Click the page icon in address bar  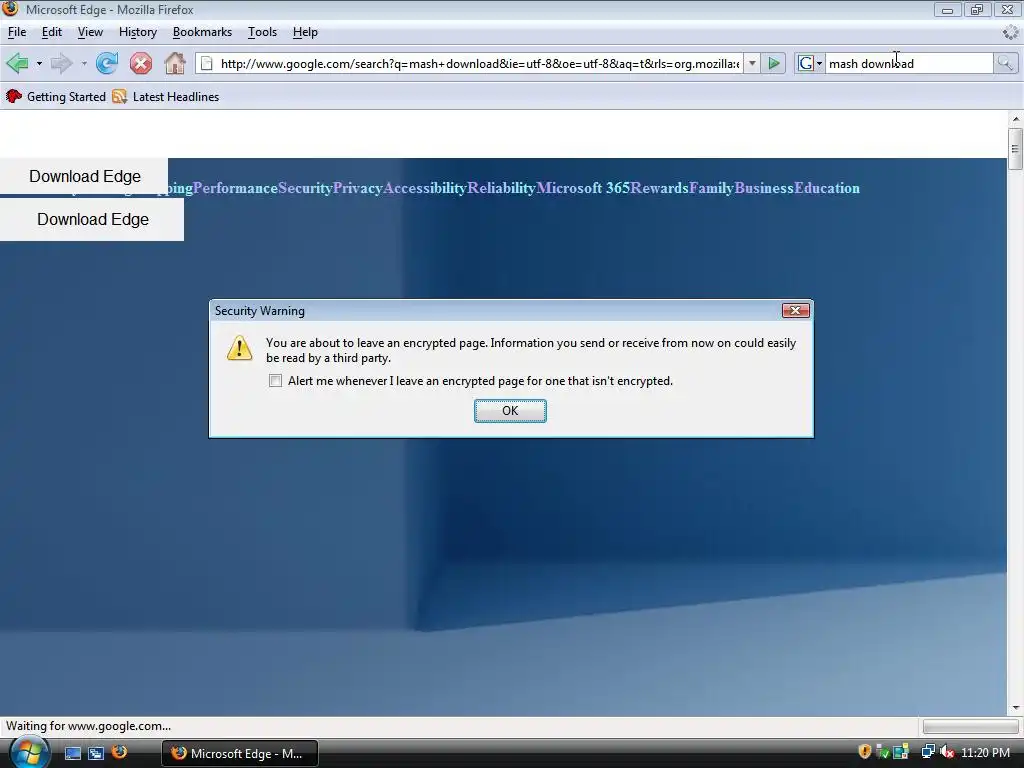tap(206, 63)
